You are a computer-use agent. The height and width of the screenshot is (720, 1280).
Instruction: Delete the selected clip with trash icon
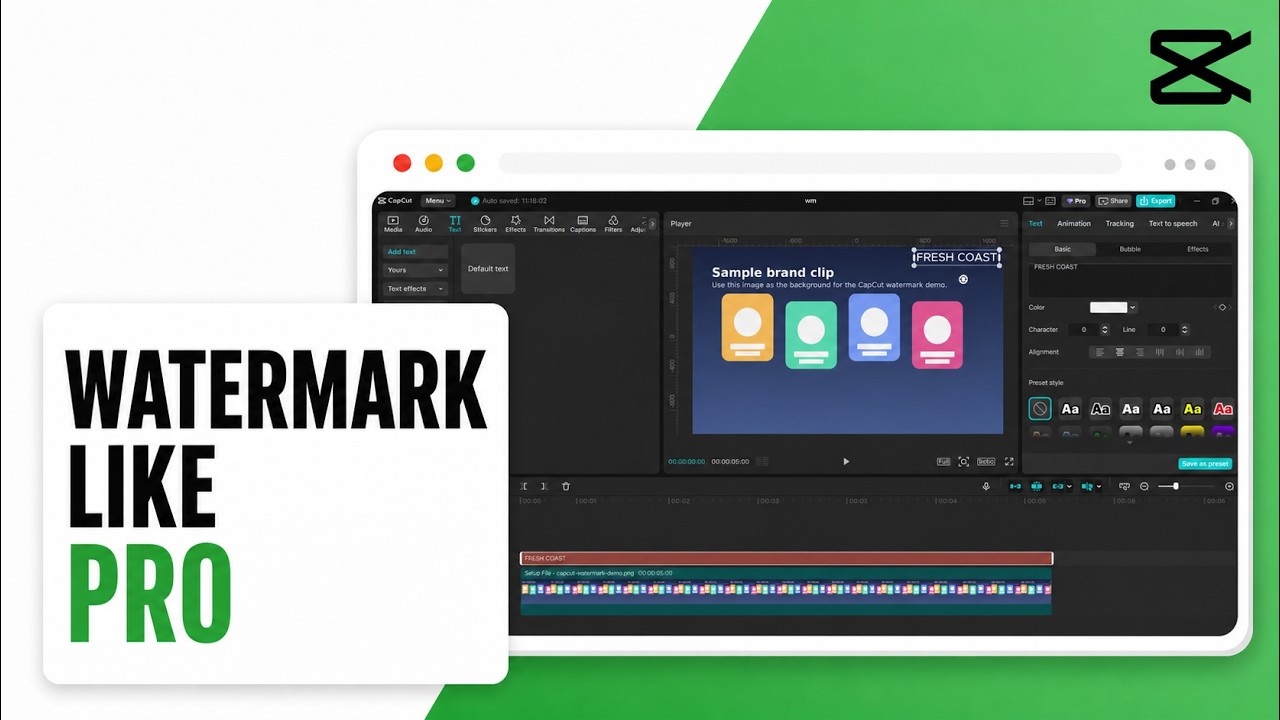point(566,486)
